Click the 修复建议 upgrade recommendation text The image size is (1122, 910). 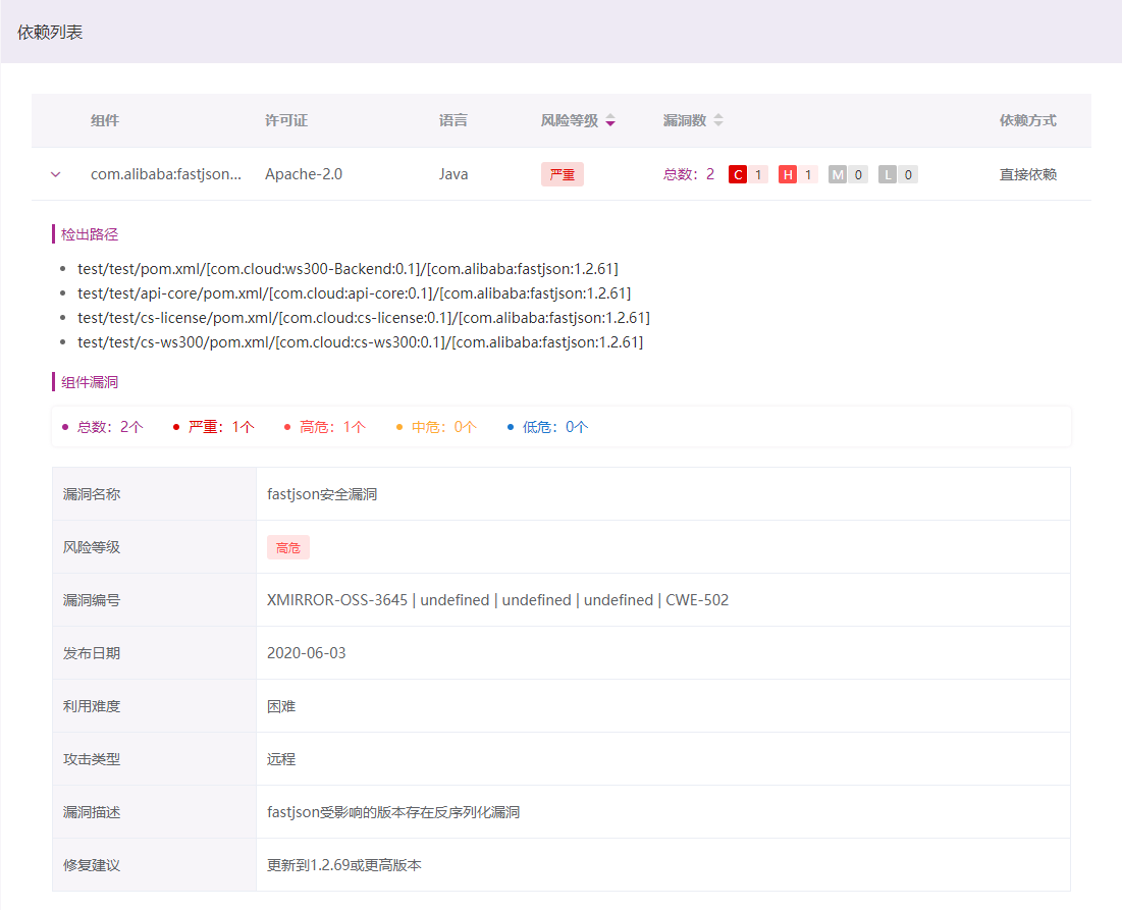(345, 865)
